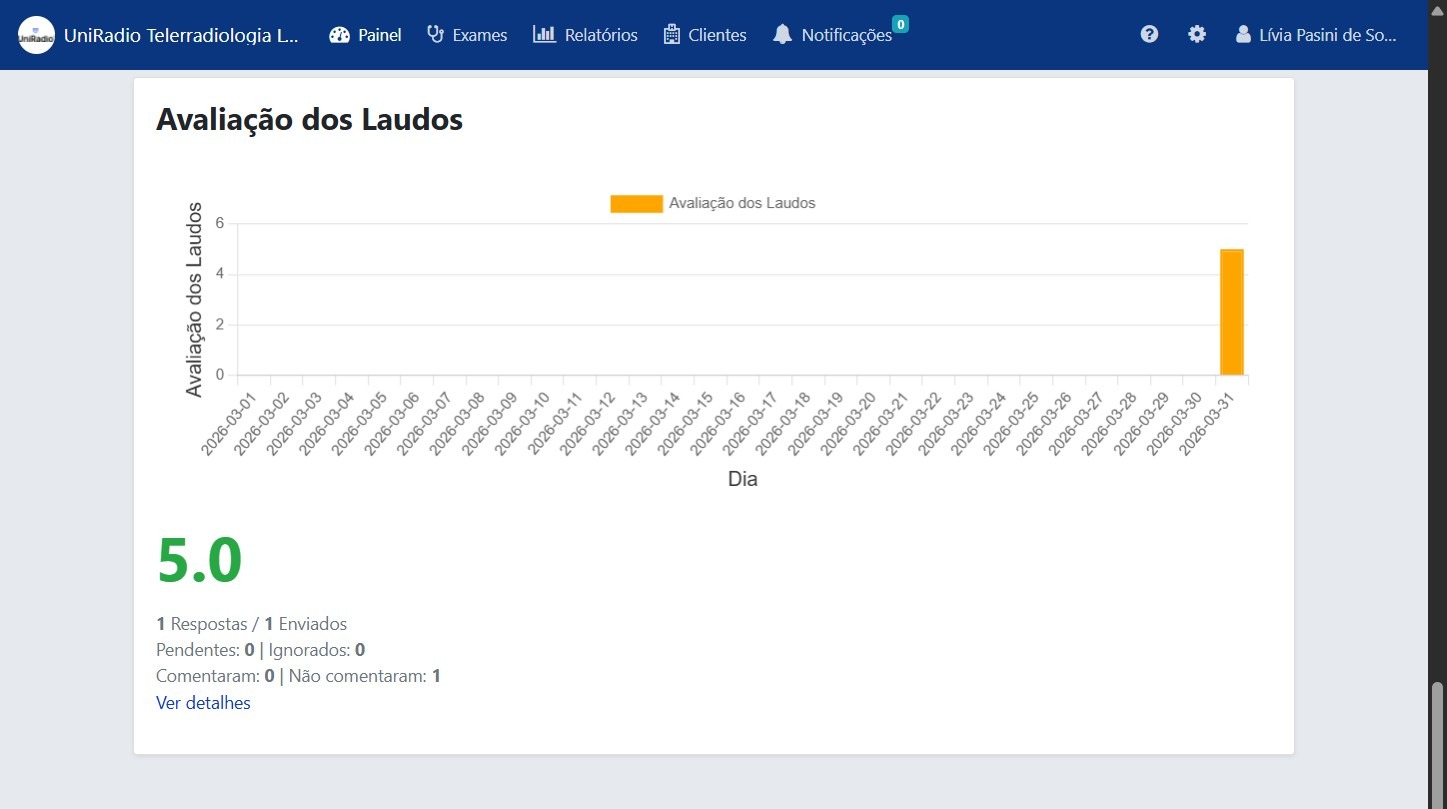This screenshot has height=809, width=1447.
Task: Click the Relatórios bar chart icon
Action: (x=544, y=35)
